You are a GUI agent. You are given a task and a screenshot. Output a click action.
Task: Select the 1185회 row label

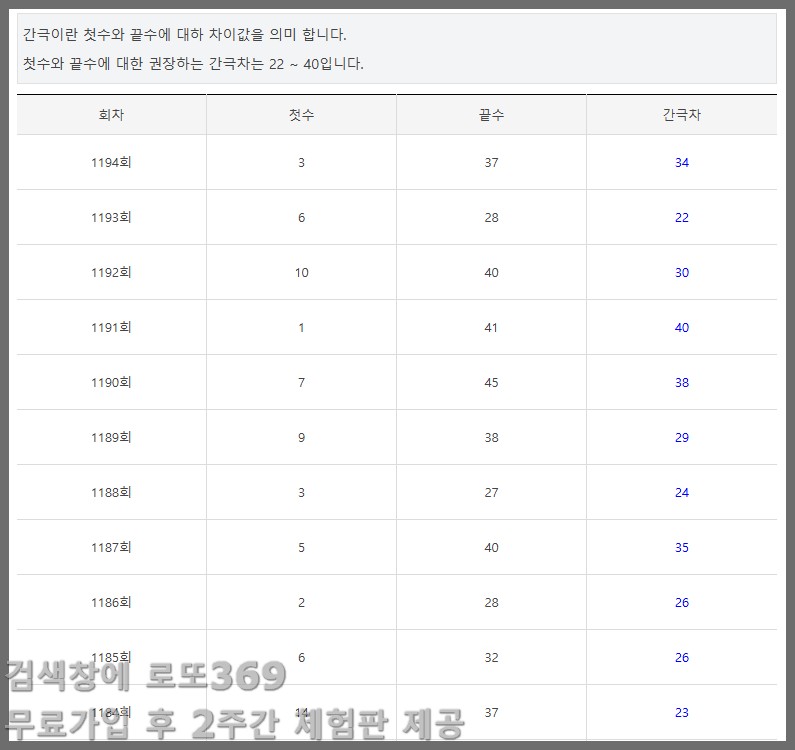pyautogui.click(x=111, y=658)
